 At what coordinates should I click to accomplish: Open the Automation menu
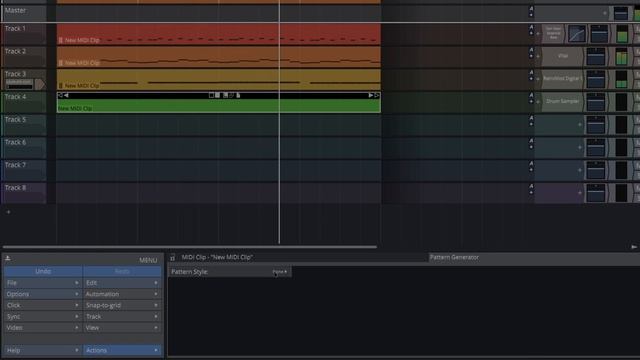[122, 294]
